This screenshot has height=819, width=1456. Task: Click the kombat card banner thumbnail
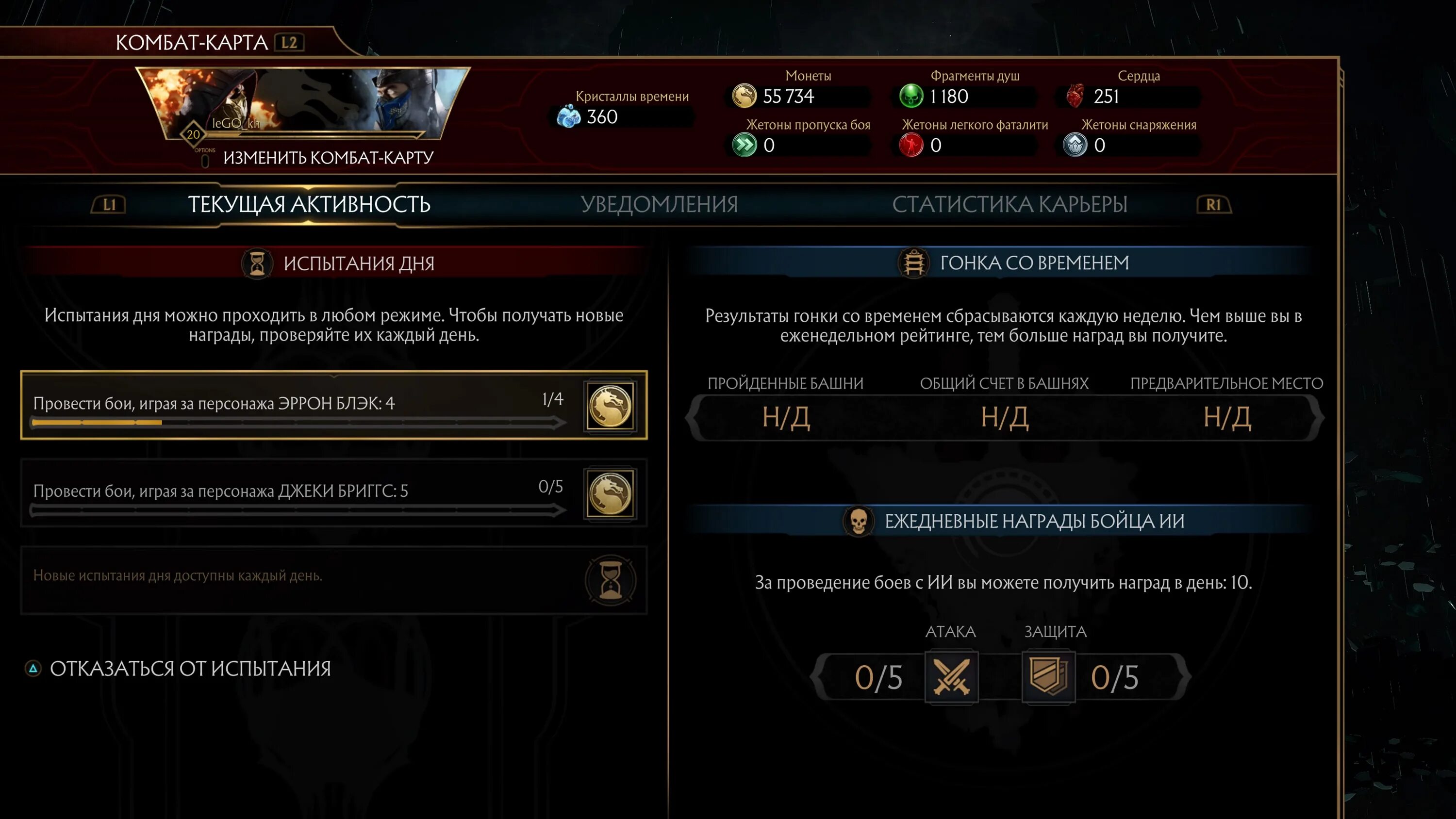pyautogui.click(x=302, y=103)
